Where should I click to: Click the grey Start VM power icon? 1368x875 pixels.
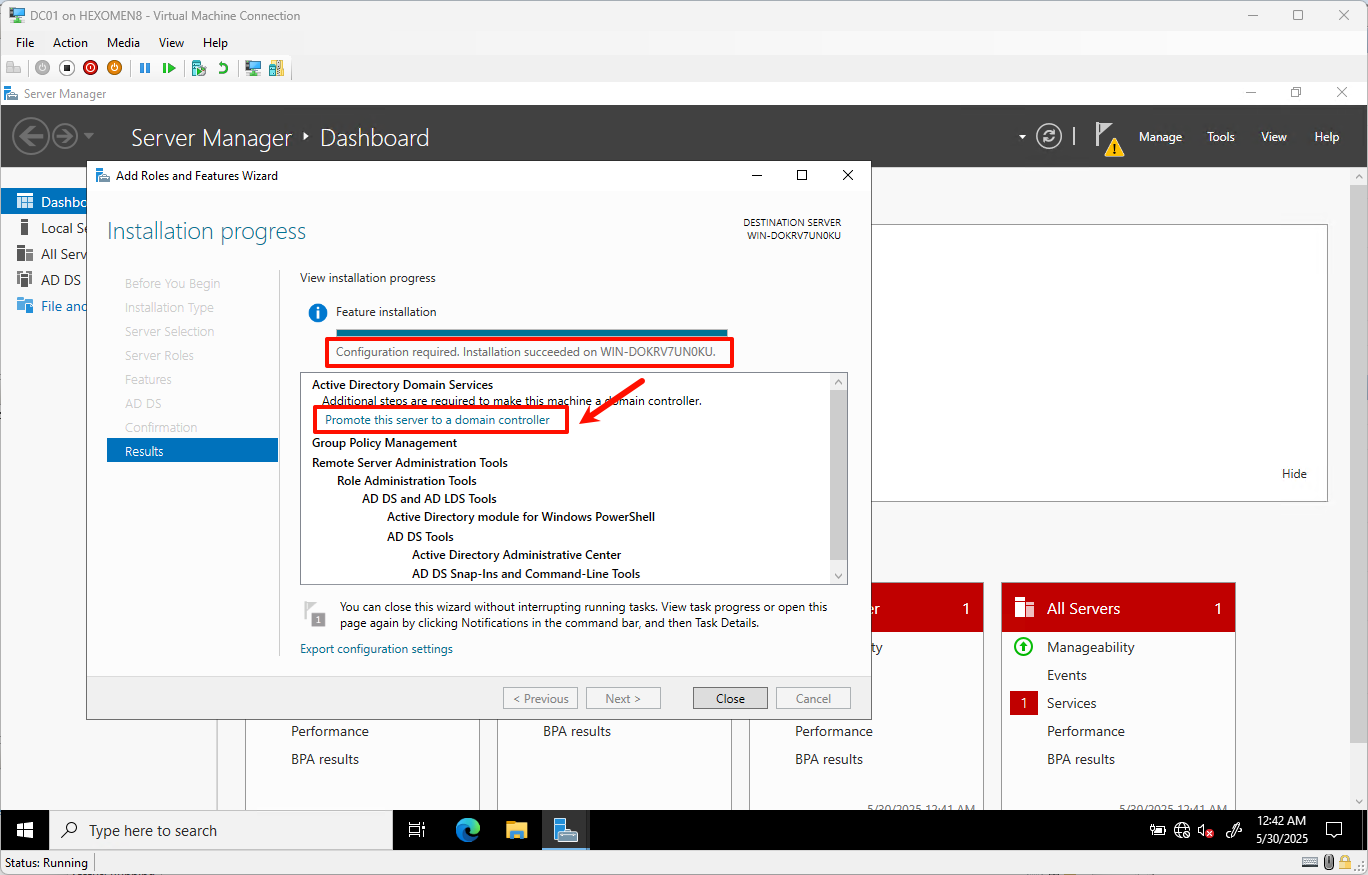pos(42,68)
